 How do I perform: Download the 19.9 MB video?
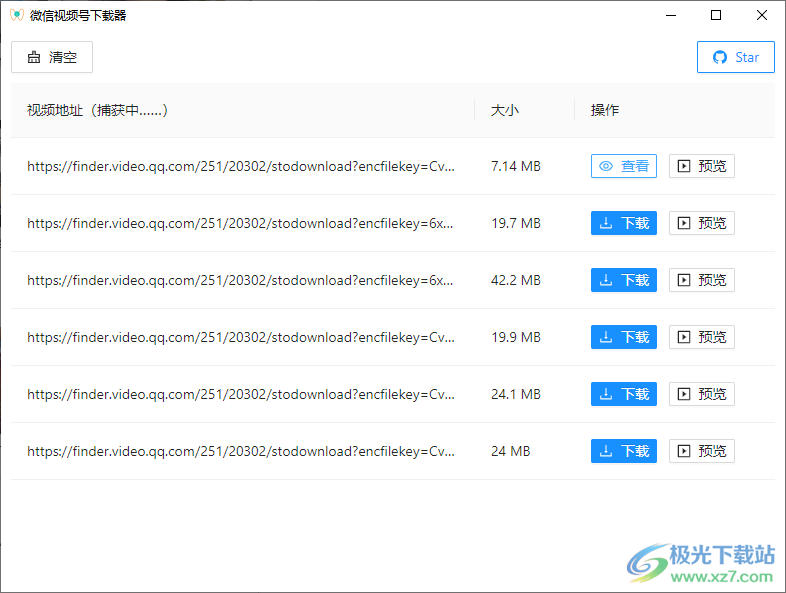coord(624,337)
